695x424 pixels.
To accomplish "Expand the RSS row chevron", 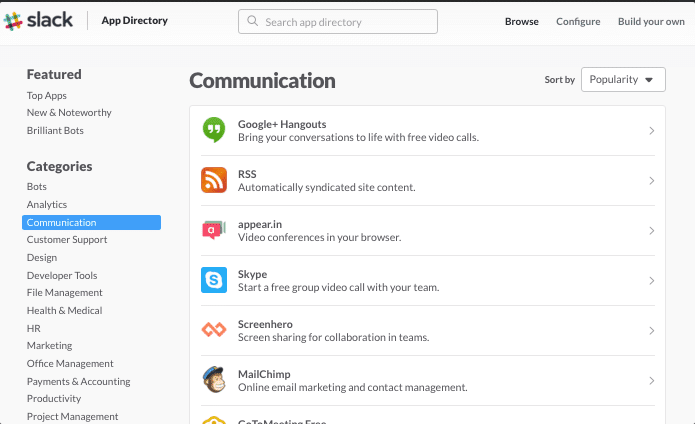I will [652, 181].
